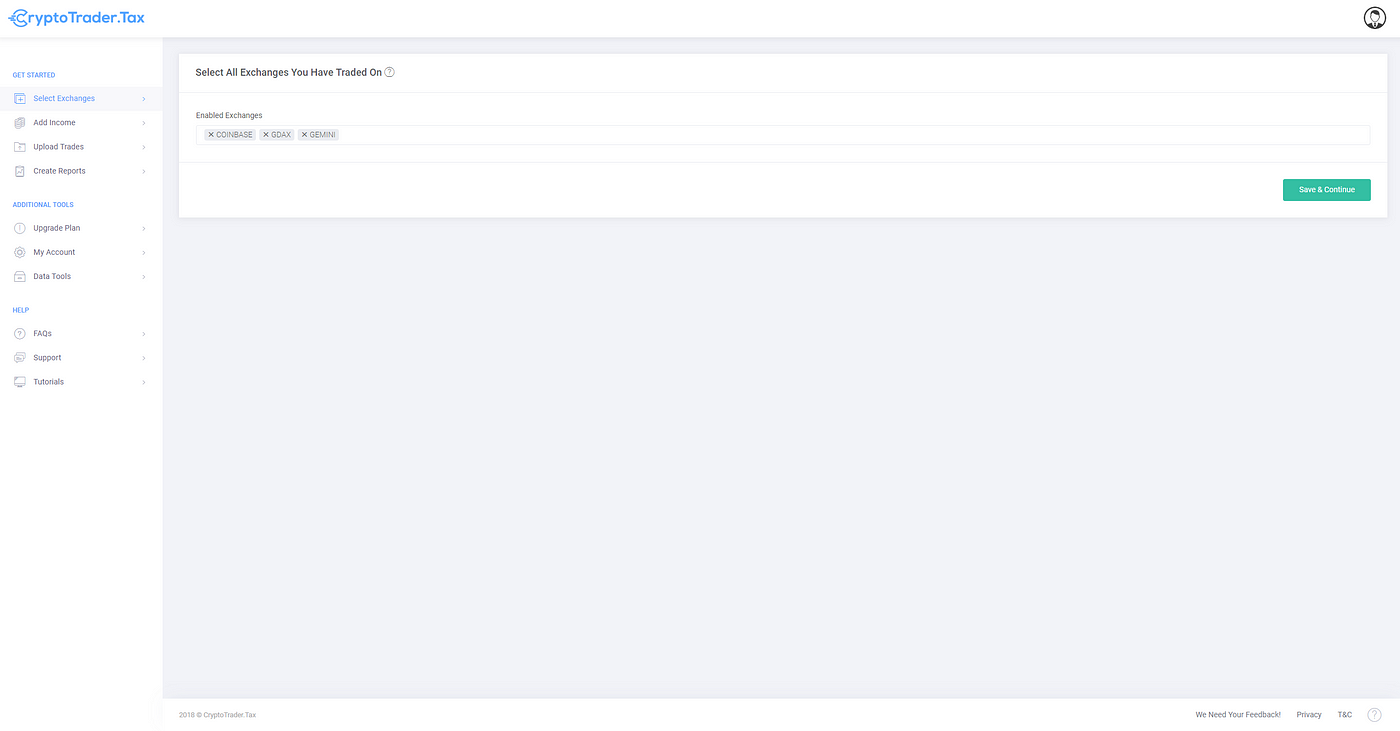Click We Need Your Feedback link
Viewport: 1400px width, 731px height.
point(1238,715)
